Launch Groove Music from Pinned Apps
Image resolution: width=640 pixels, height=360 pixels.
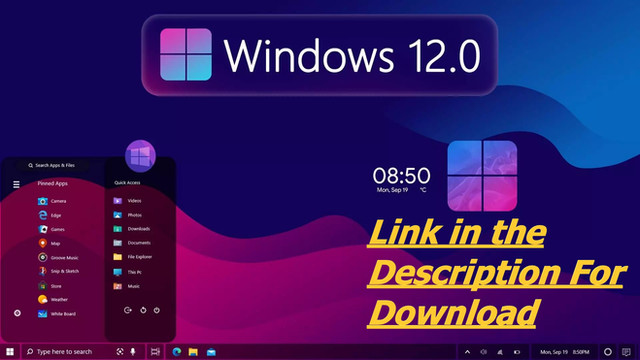[x=58, y=258]
